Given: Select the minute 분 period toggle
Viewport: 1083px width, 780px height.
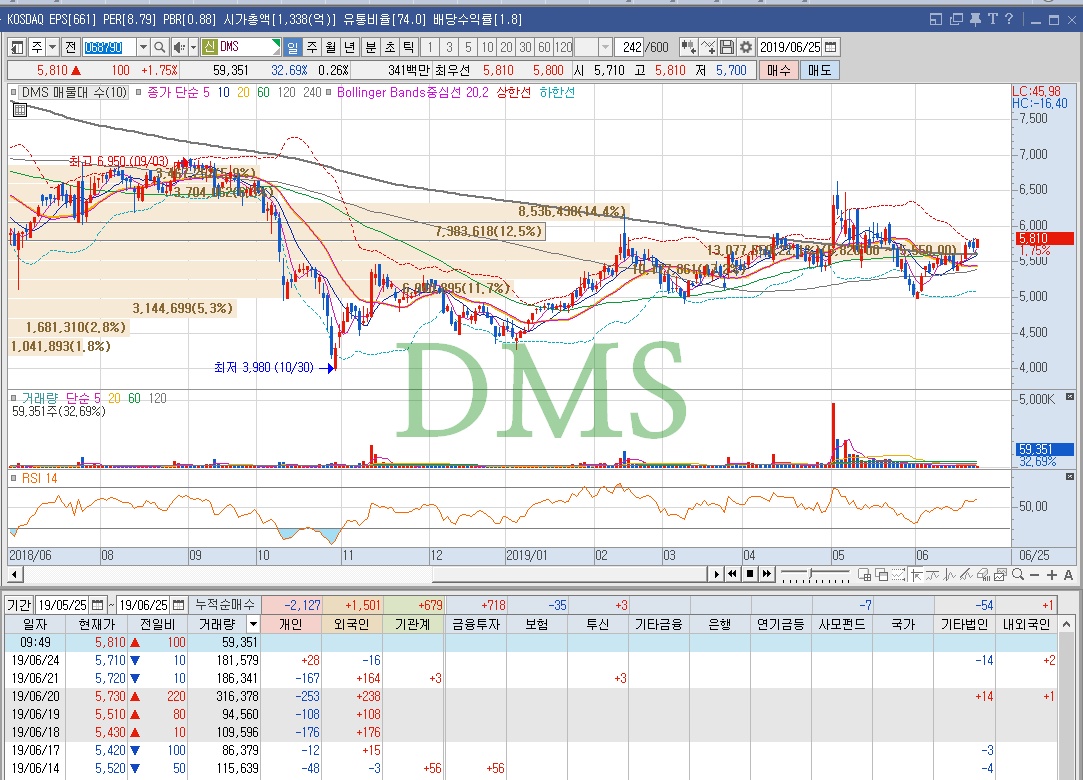Looking at the screenshot, I should click(x=371, y=47).
